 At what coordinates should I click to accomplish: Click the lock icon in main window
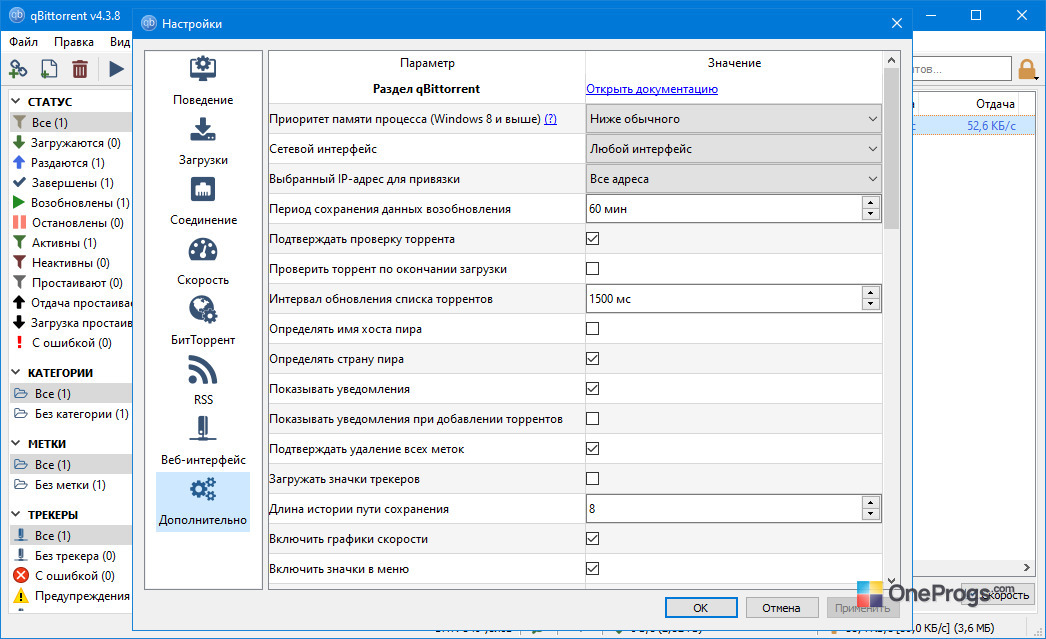1027,69
